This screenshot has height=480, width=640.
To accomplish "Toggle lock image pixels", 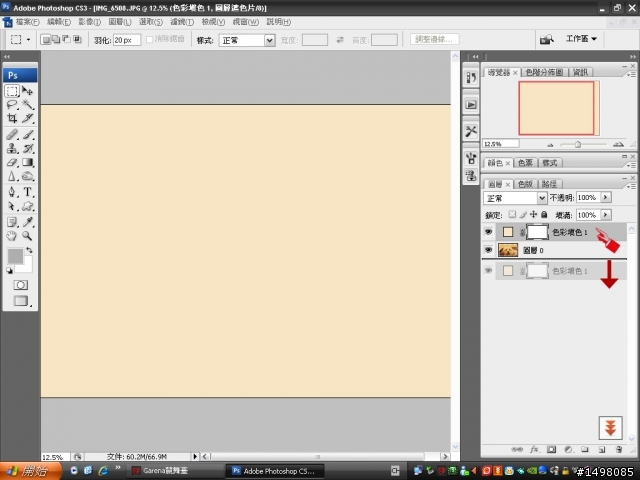I will click(523, 214).
